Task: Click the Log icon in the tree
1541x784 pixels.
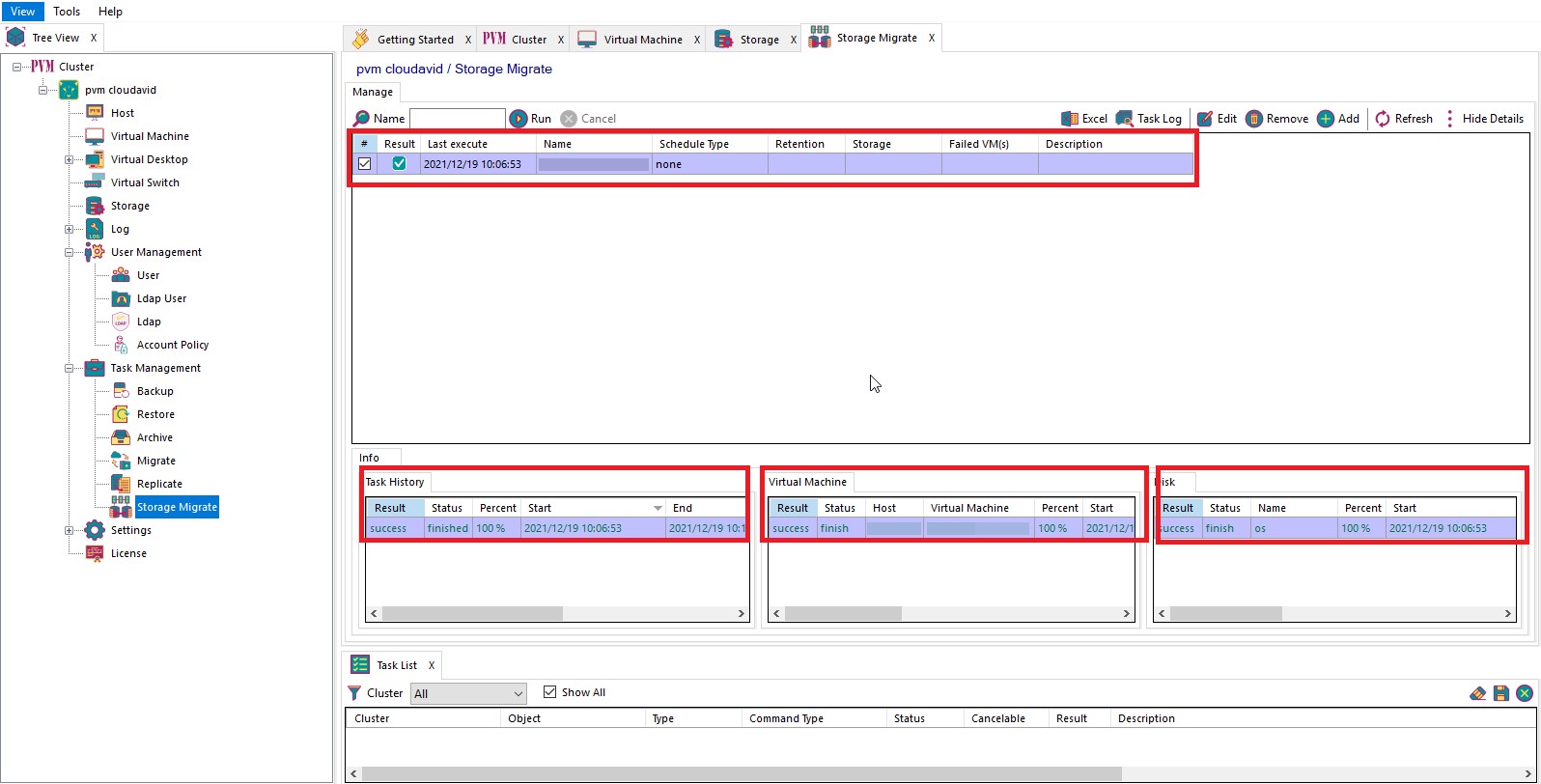Action: [x=95, y=229]
